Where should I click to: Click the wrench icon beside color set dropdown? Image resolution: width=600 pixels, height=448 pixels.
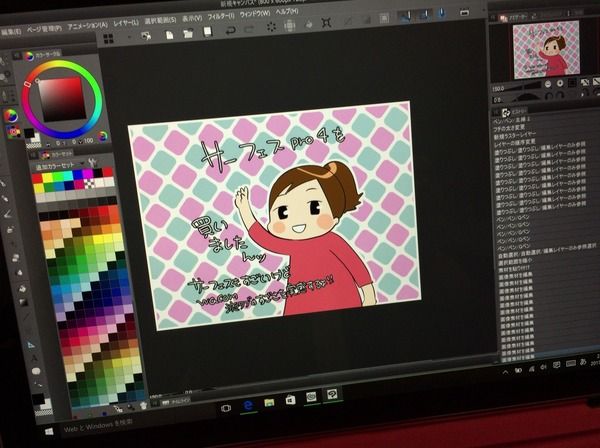(93, 162)
